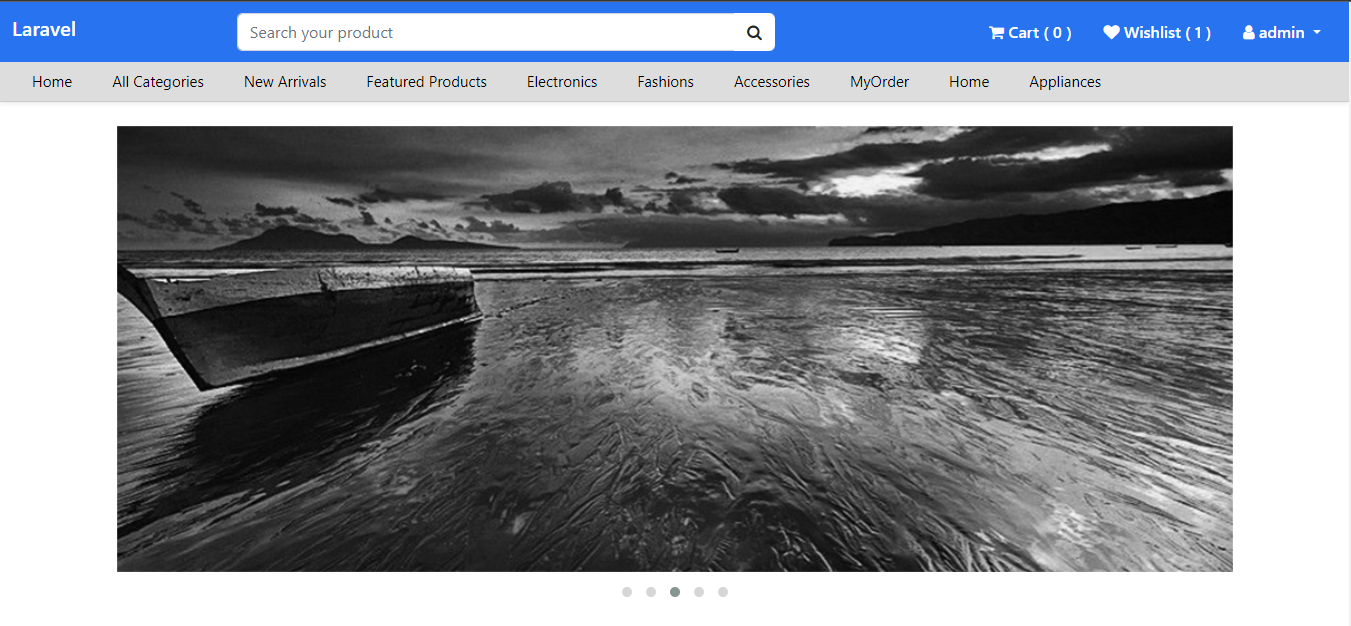
Task: Go to the Accessories category
Action: point(771,81)
